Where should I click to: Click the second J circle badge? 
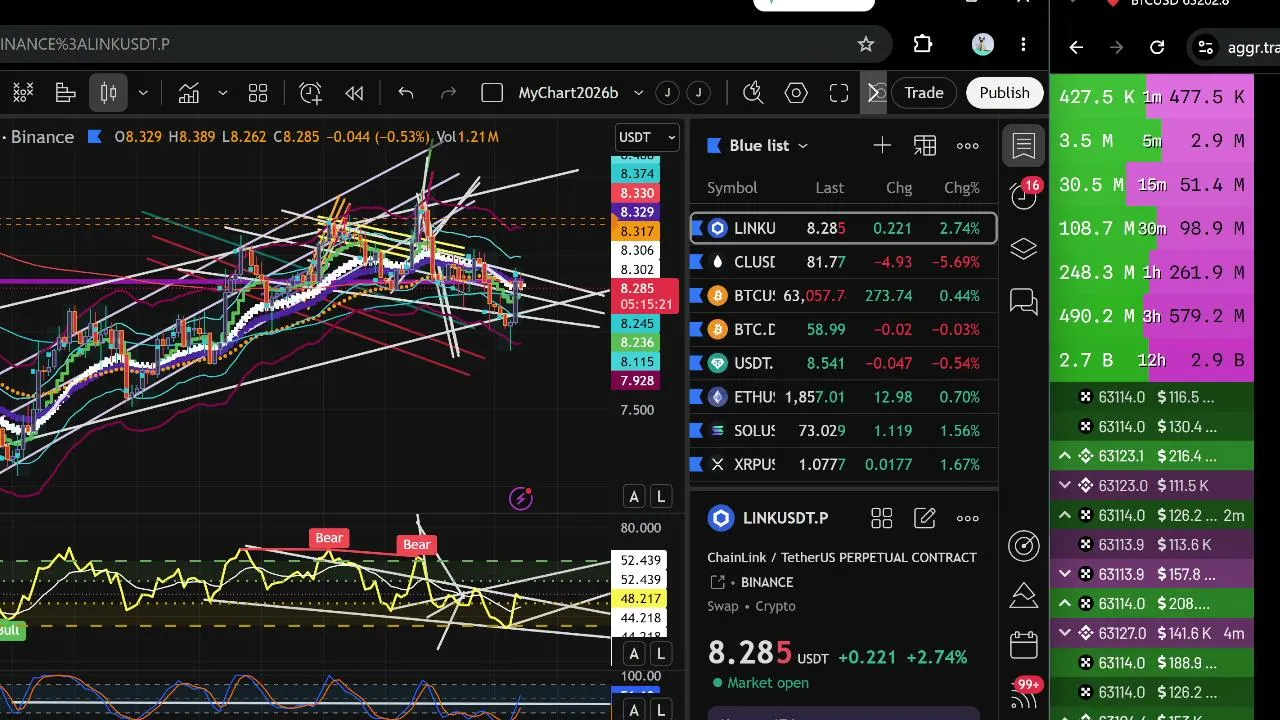tap(698, 93)
